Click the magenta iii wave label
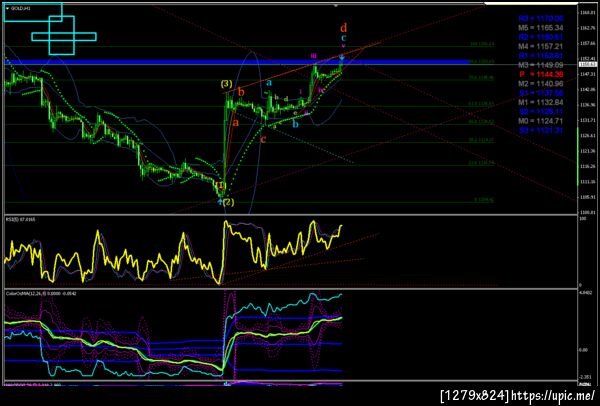600x406 pixels. 314,56
